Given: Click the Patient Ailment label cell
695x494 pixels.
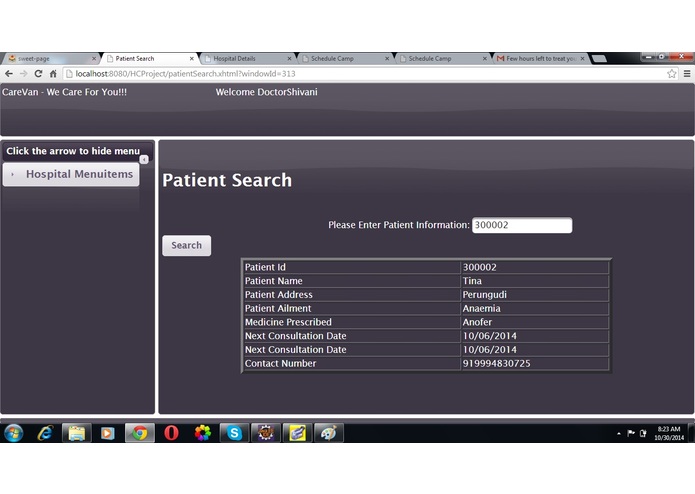Looking at the screenshot, I should coord(352,308).
